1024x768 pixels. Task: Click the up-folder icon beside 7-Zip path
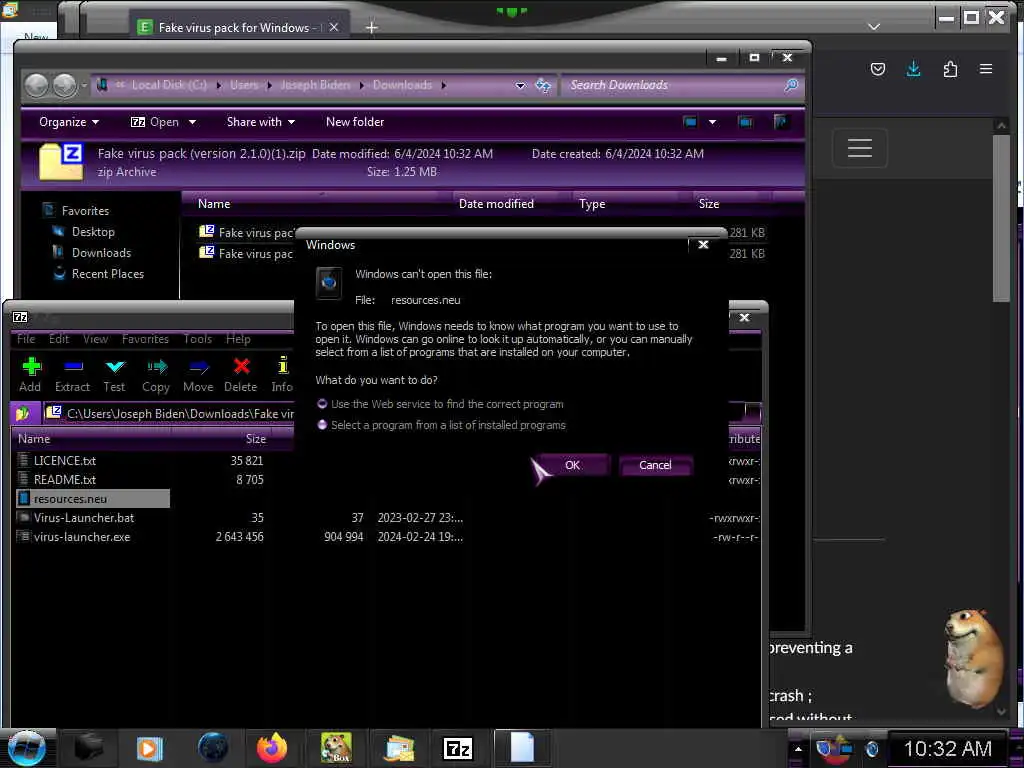(23, 413)
